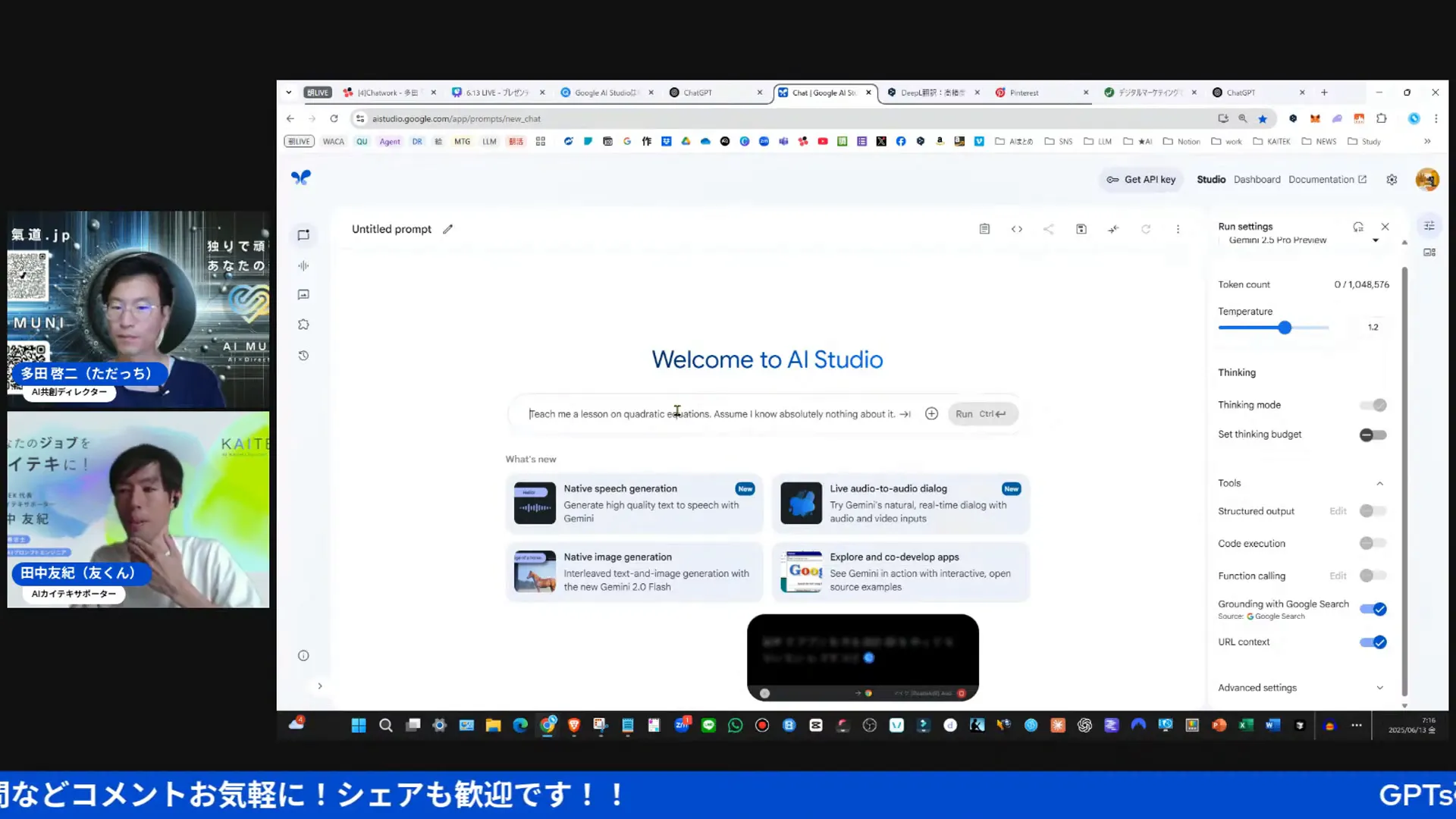Click the Temperature value field 1.2

[1373, 328]
